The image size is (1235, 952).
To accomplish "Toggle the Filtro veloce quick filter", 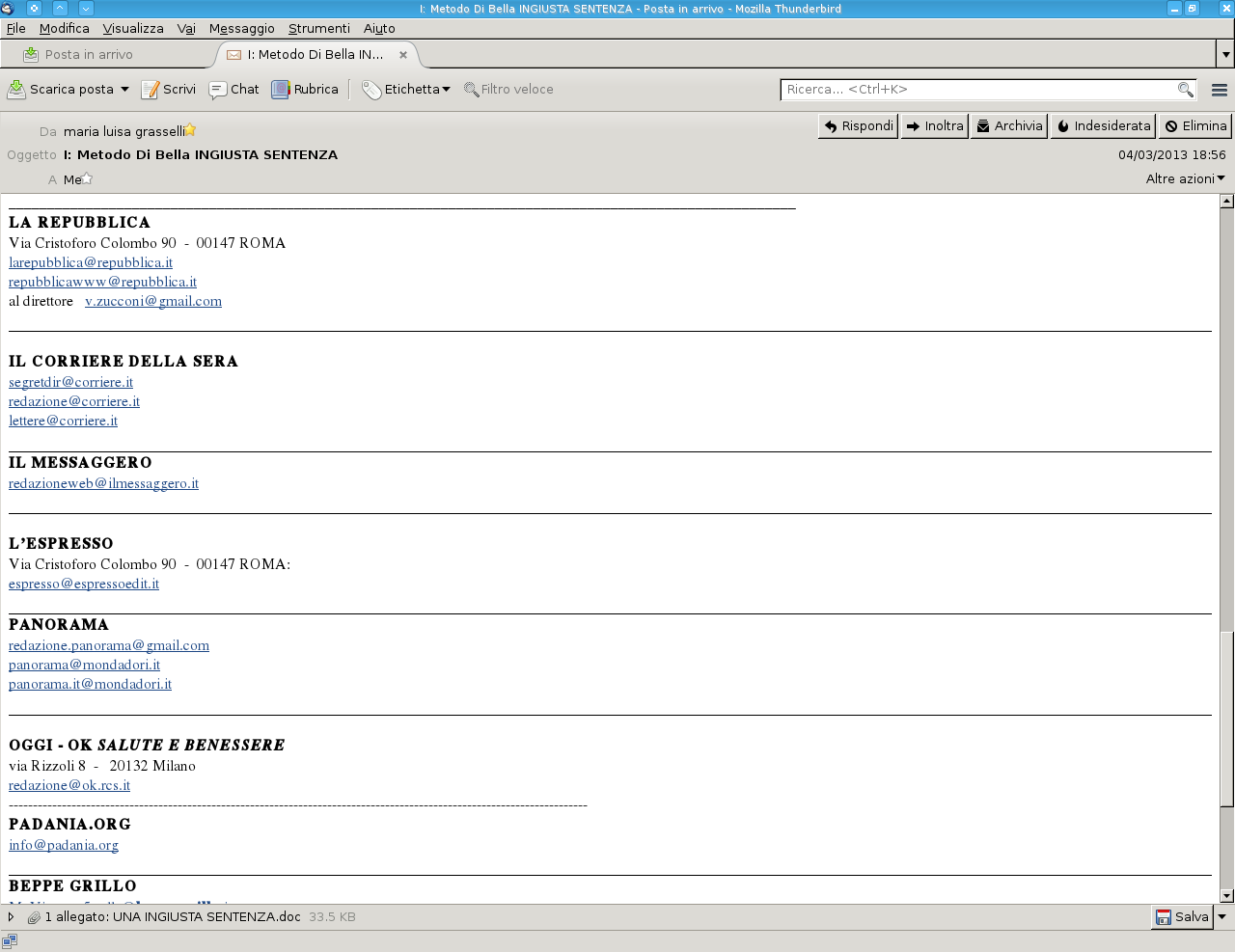I will click(508, 90).
